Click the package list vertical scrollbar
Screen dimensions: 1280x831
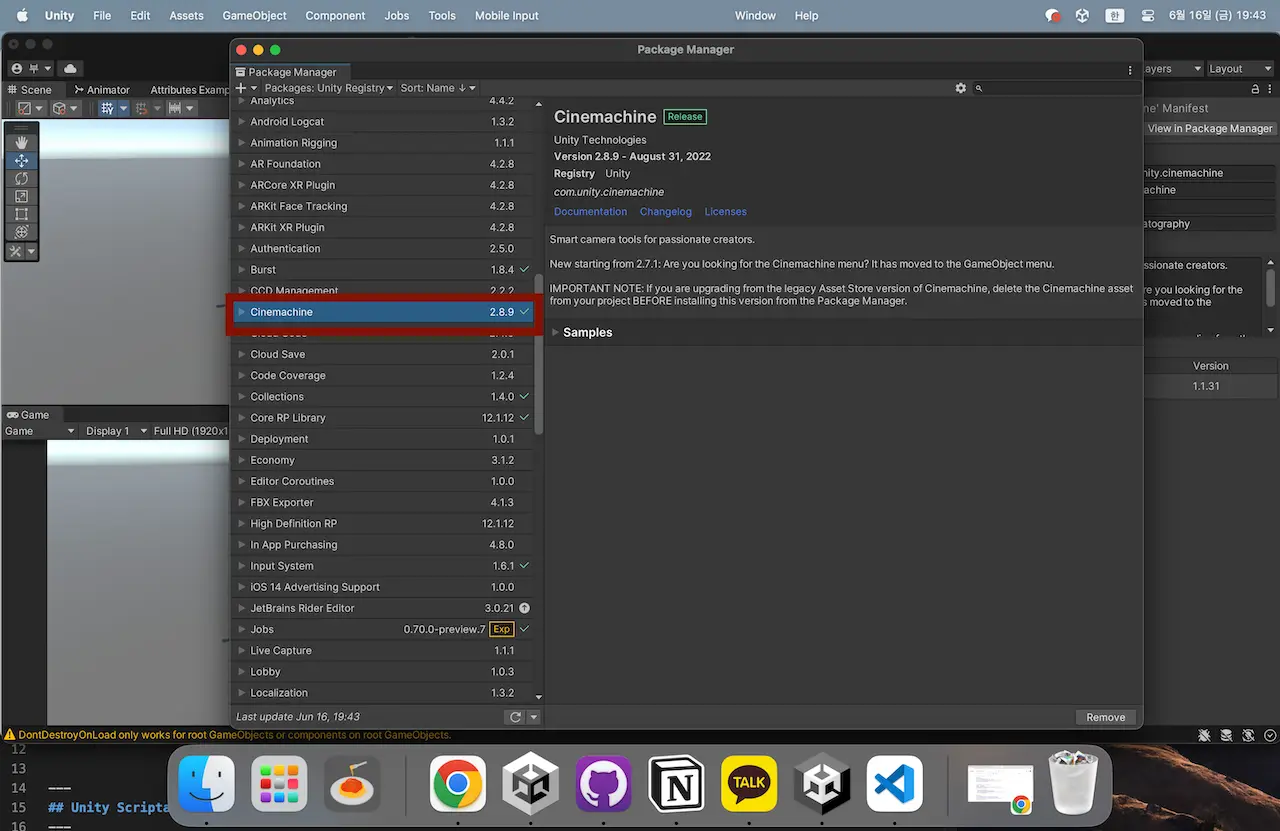tap(539, 353)
